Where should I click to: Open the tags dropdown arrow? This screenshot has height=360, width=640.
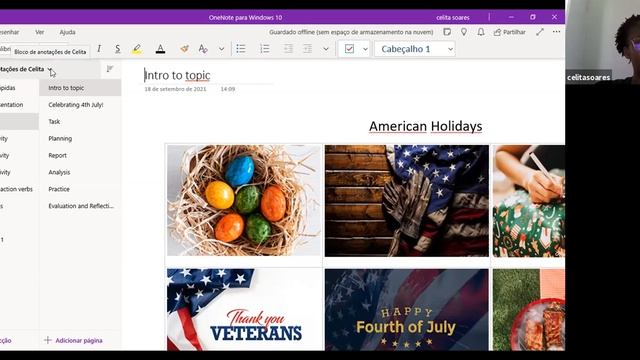click(x=365, y=49)
